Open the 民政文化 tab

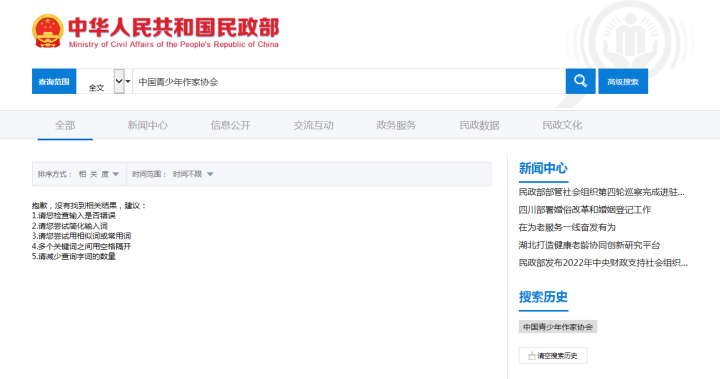click(x=562, y=125)
